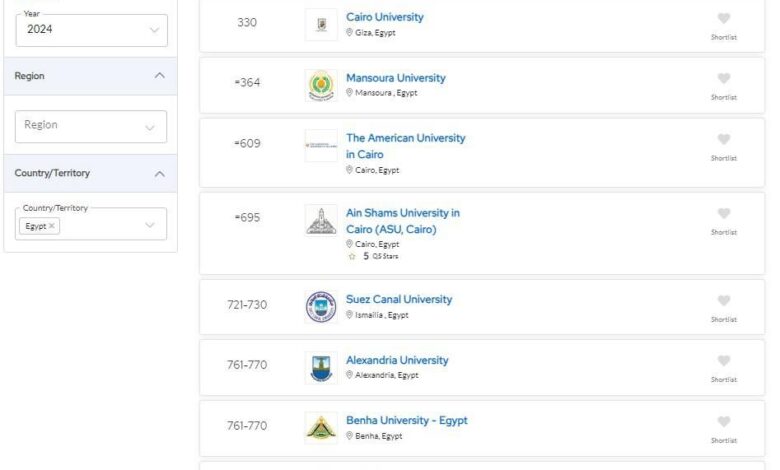This screenshot has height=470, width=780.
Task: Collapse the Region filter section
Action: [159, 76]
